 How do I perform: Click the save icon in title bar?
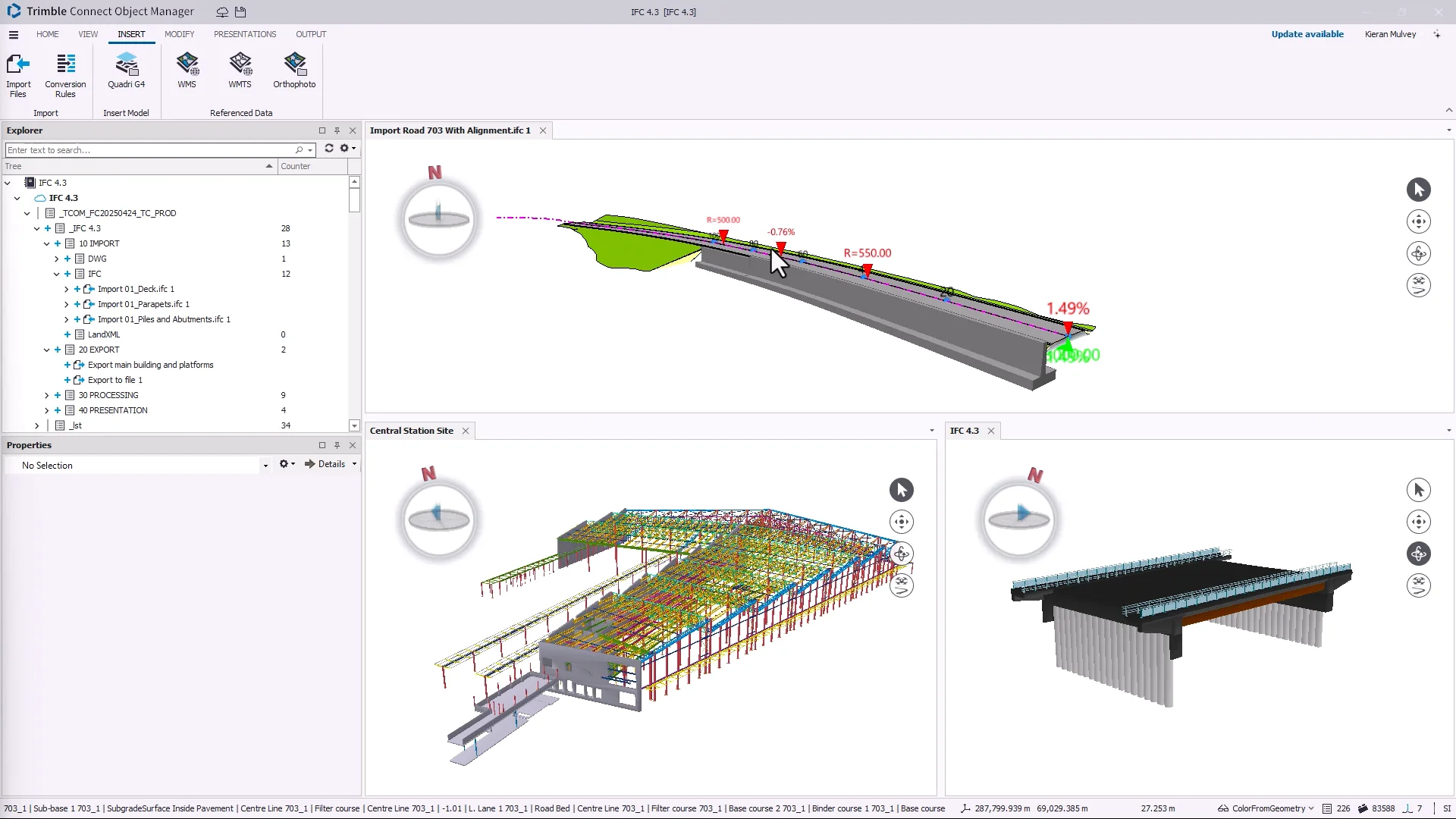(x=240, y=12)
